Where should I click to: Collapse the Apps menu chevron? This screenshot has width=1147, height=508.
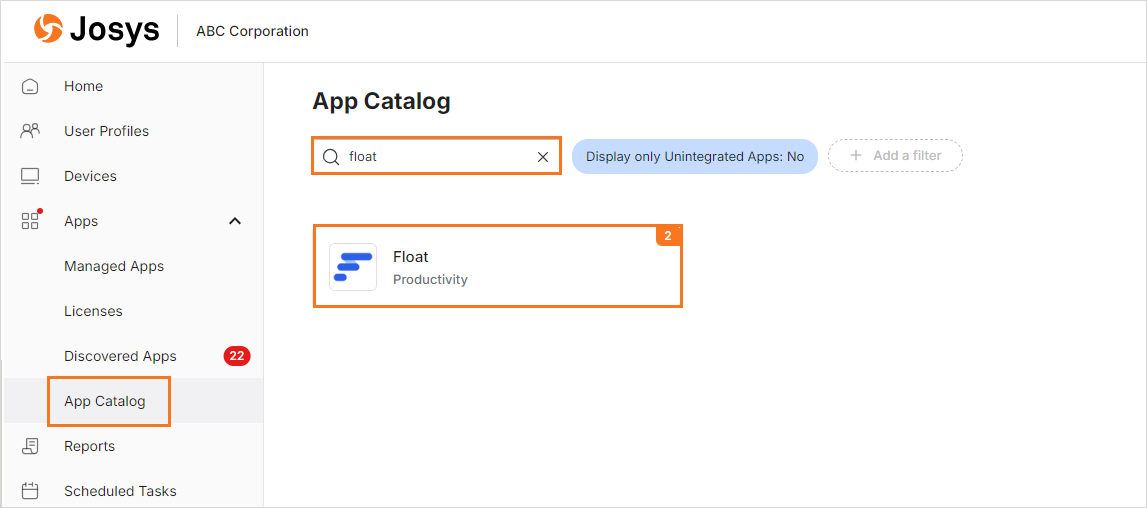tap(235, 221)
